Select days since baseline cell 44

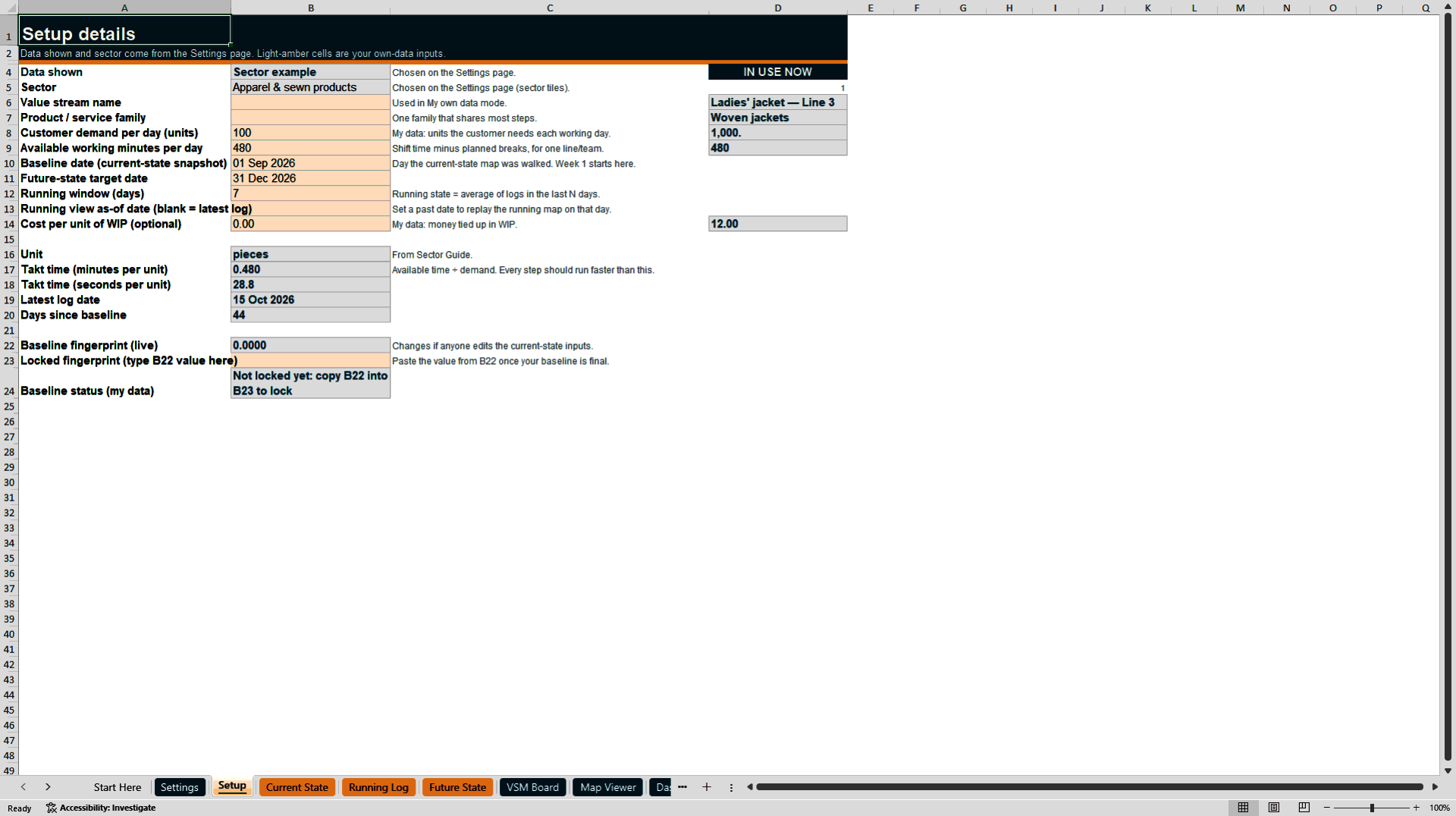(310, 315)
